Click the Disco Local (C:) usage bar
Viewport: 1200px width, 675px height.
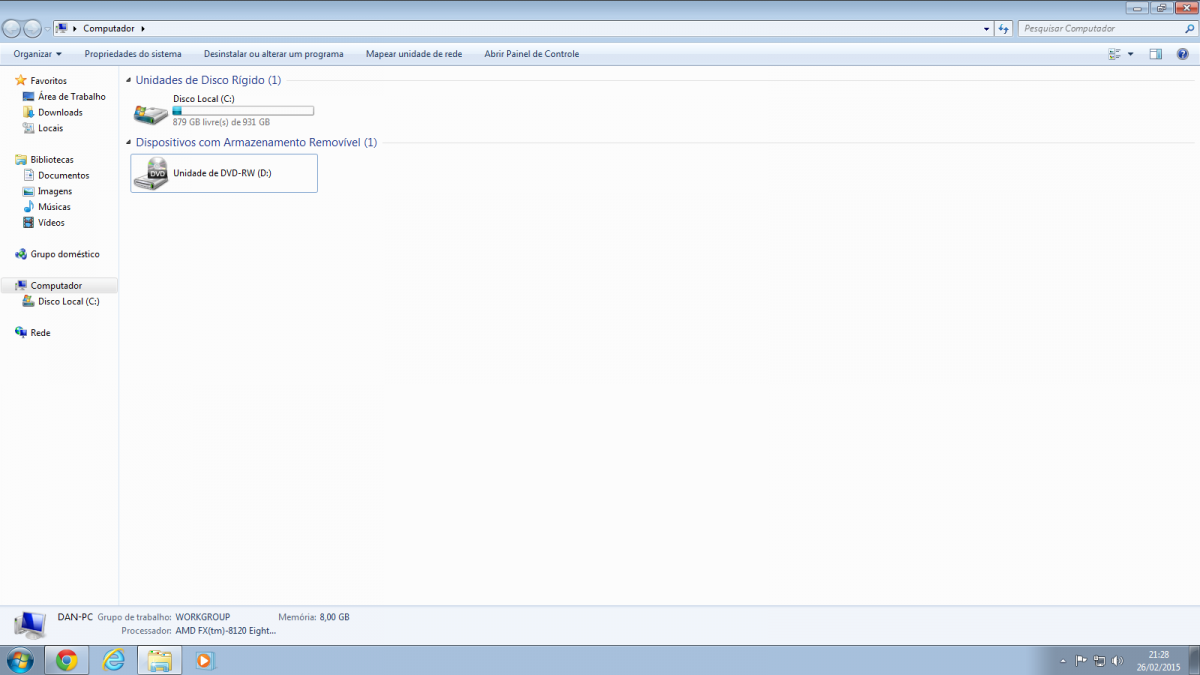tap(243, 111)
